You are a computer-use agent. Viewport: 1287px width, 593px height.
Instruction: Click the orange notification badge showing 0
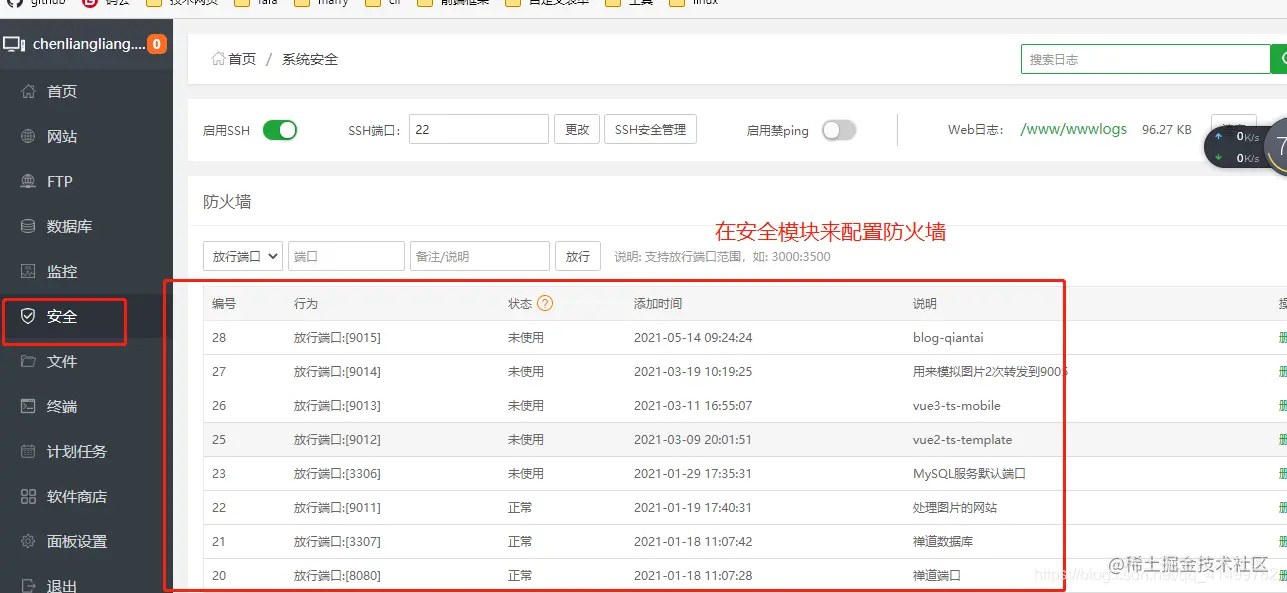[x=157, y=44]
